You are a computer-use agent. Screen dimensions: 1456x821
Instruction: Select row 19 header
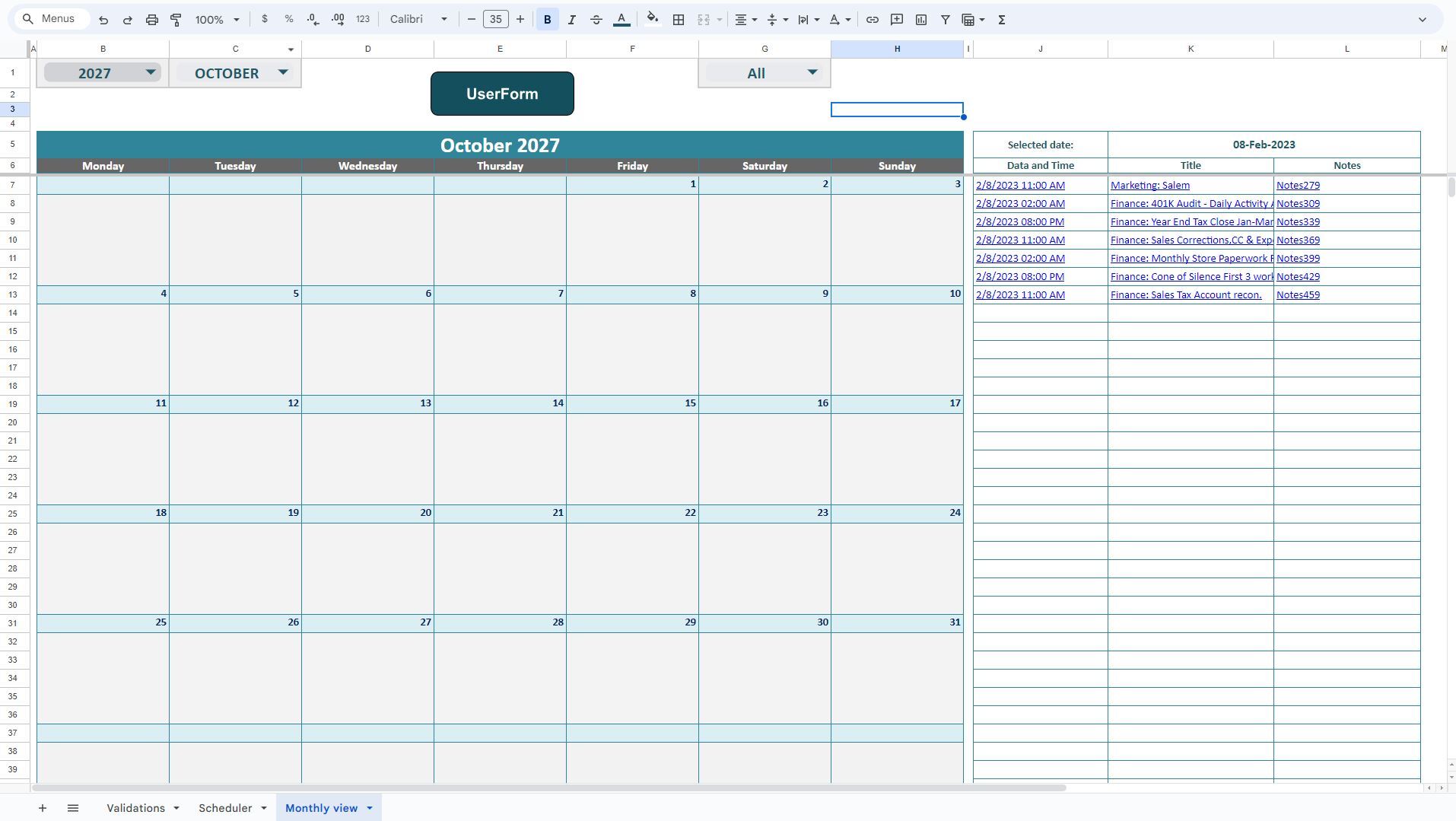tap(13, 404)
